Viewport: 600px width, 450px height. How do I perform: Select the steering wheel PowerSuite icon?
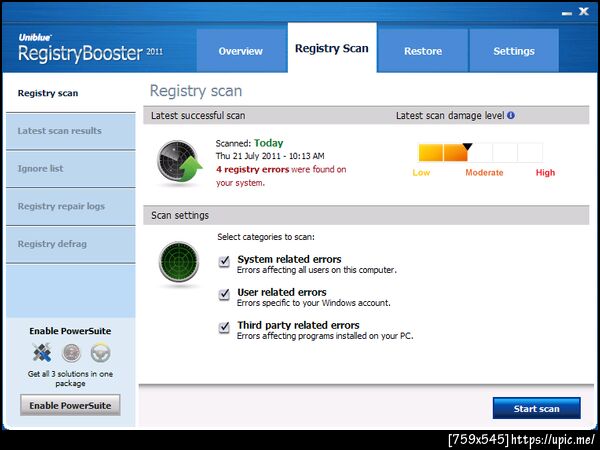(x=101, y=353)
